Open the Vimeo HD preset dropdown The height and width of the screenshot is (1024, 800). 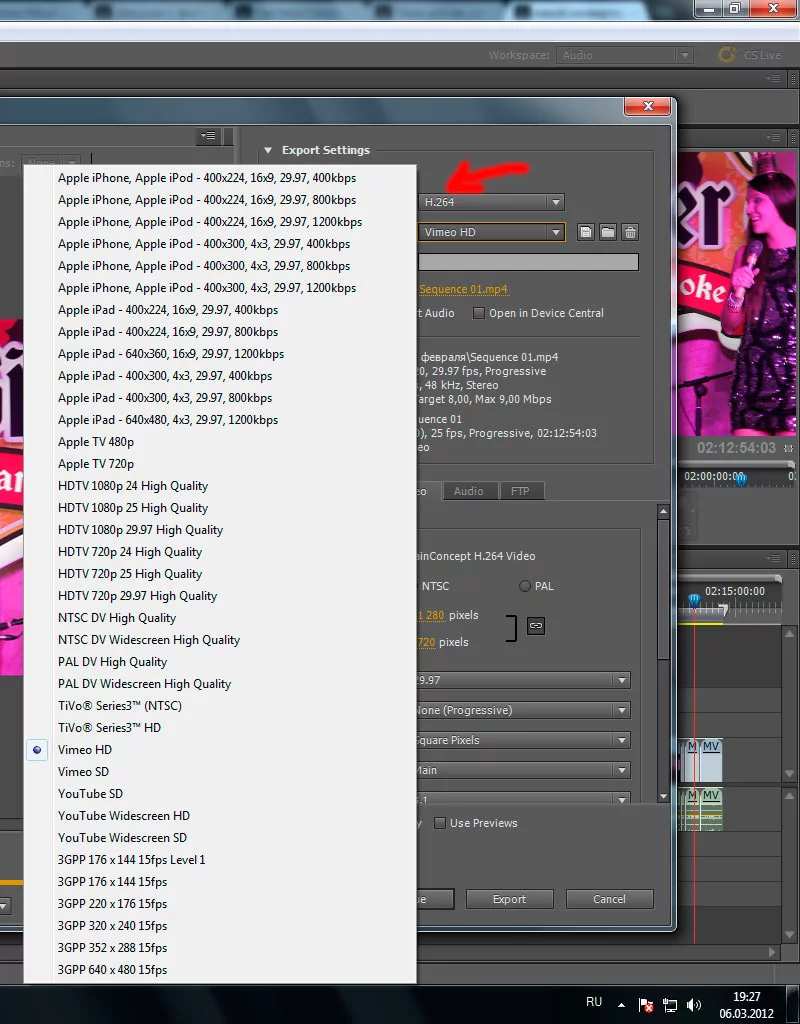[491, 232]
